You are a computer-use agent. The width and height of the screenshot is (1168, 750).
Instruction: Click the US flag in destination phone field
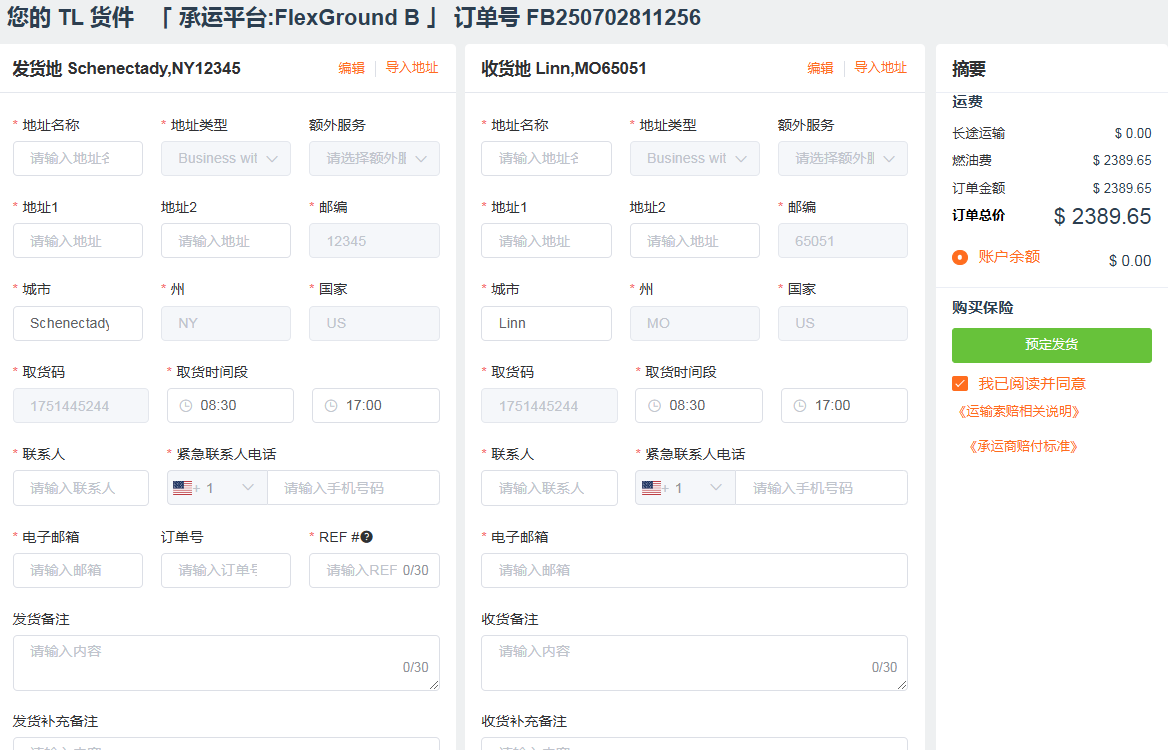(x=651, y=488)
